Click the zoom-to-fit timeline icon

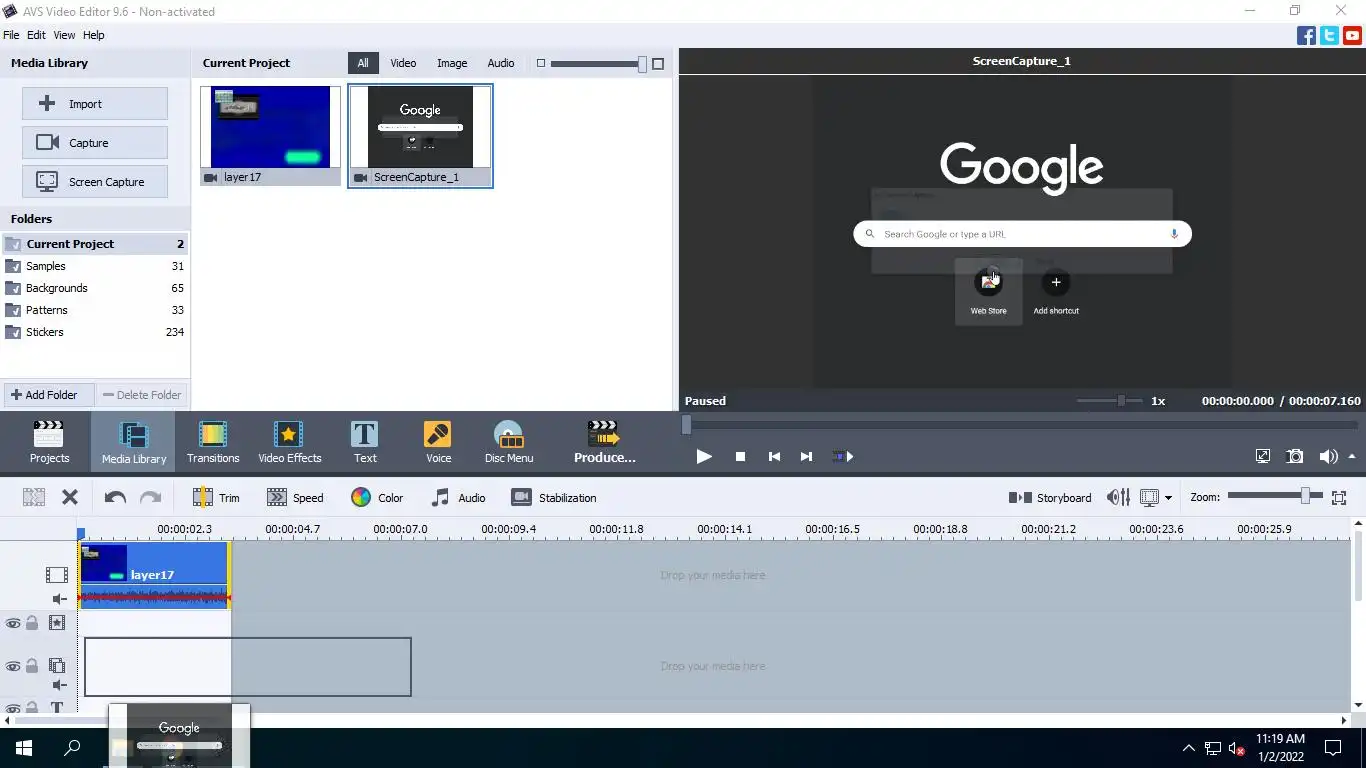[1339, 497]
